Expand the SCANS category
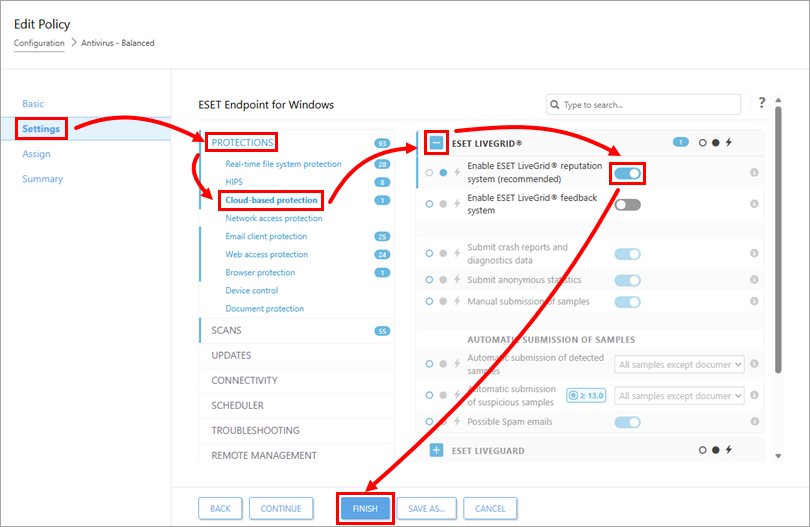The height and width of the screenshot is (527, 810). click(x=297, y=331)
